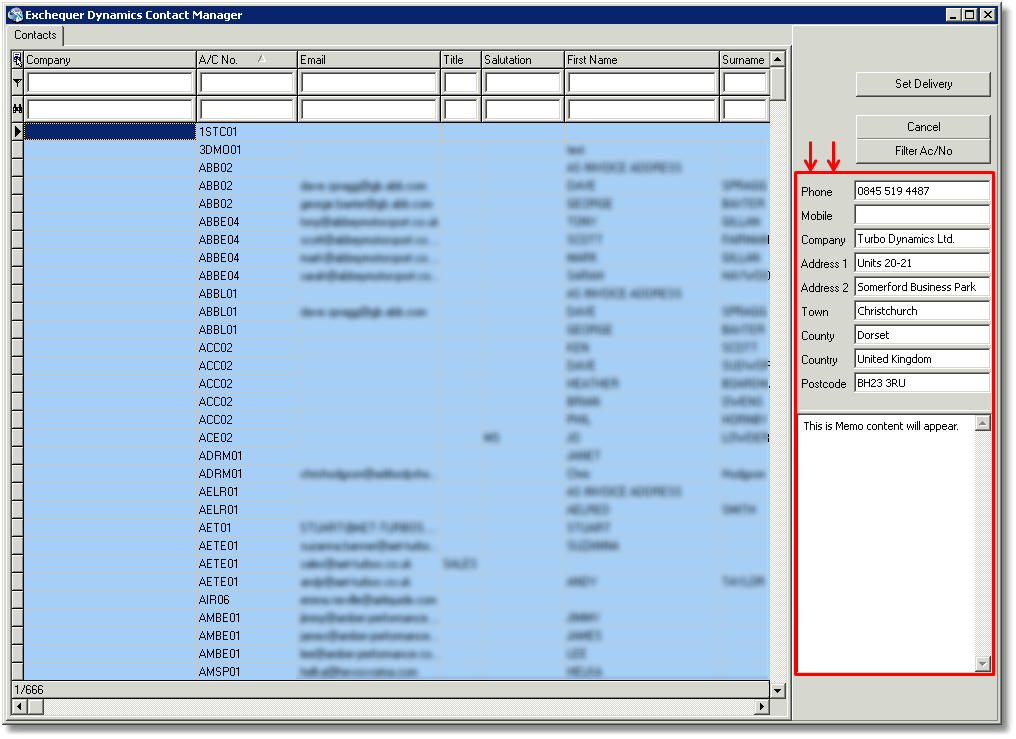Click the Country field United Kingdom
Viewport: 1016px width, 739px height.
(922, 359)
